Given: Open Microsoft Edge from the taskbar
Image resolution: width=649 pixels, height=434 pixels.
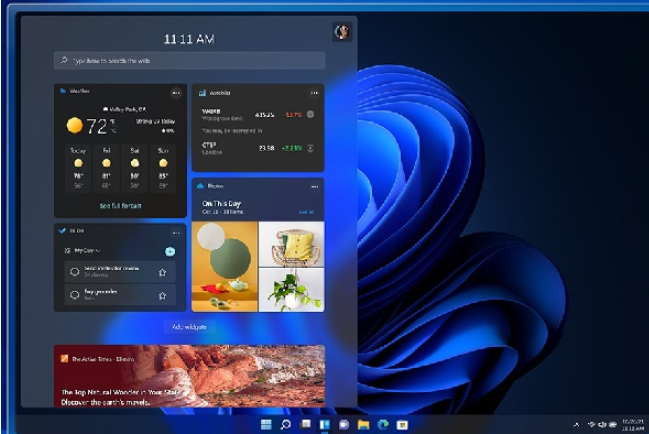Looking at the screenshot, I should (x=382, y=425).
